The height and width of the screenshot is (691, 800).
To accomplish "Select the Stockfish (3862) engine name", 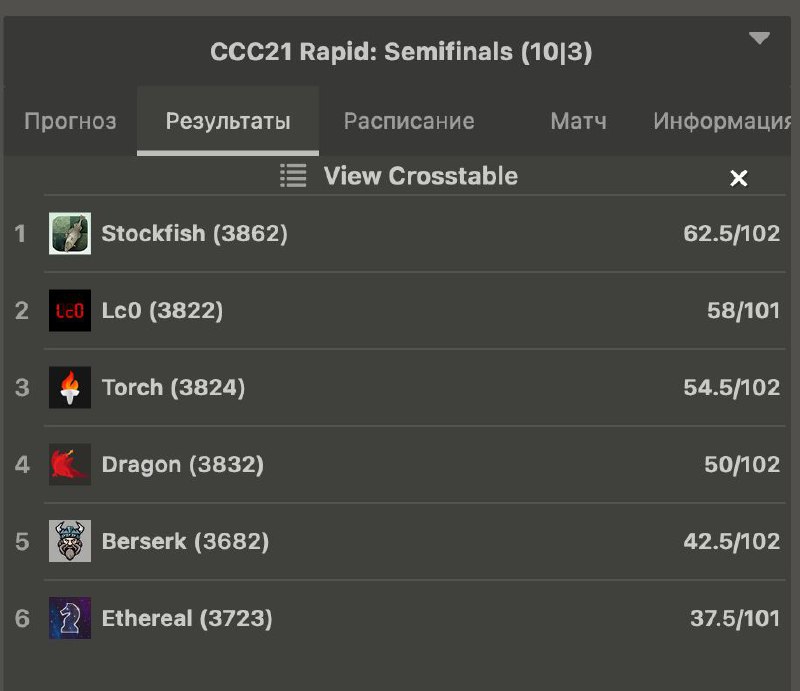I will click(194, 233).
